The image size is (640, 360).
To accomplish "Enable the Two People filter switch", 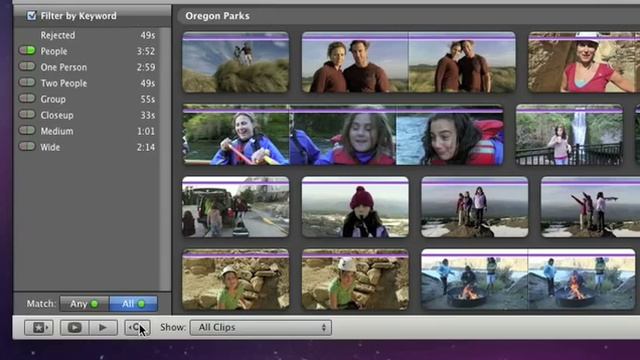I will [x=27, y=82].
